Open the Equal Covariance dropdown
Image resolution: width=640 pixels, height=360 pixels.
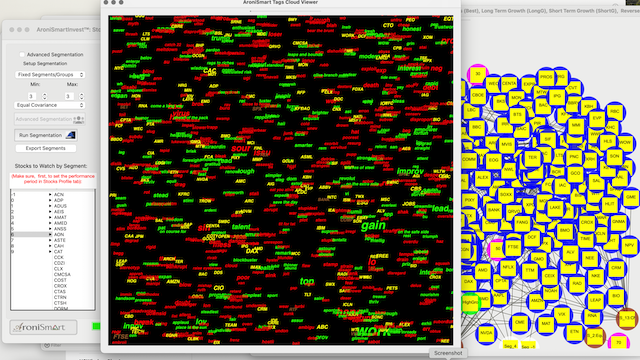(x=50, y=105)
